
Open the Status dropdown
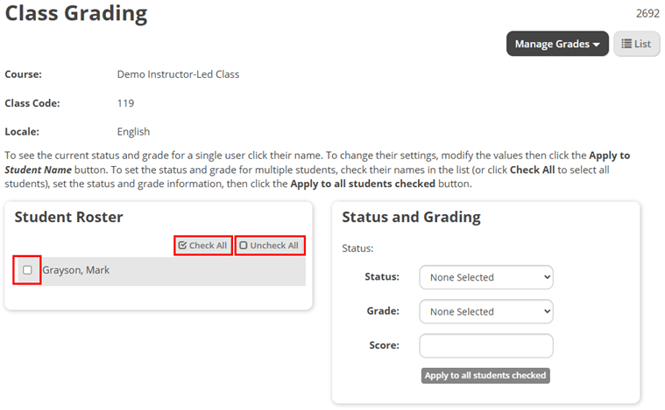[486, 277]
